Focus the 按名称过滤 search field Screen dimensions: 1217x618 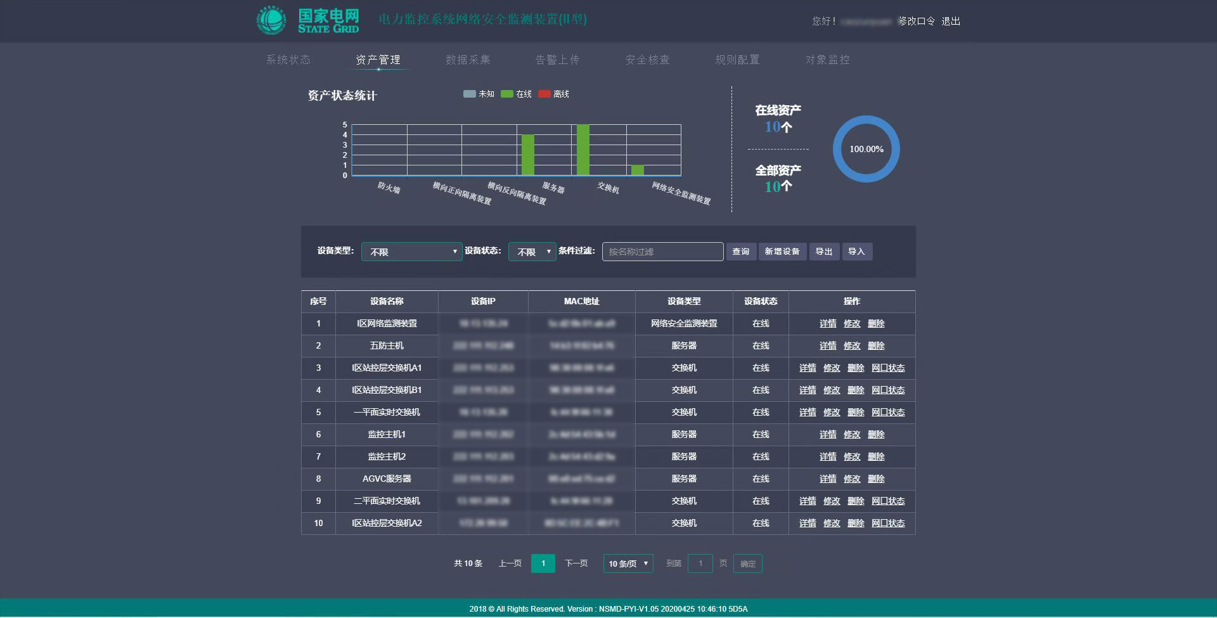[x=662, y=252]
